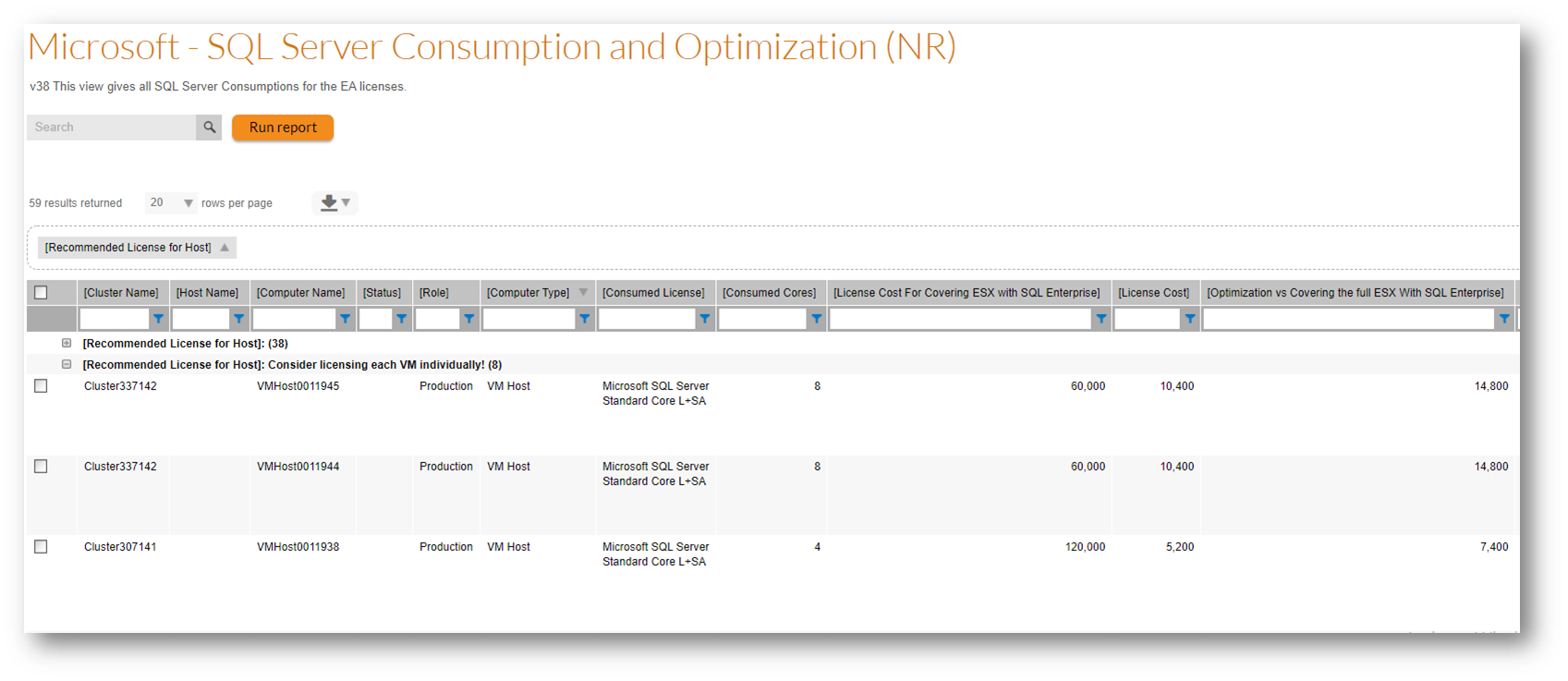
Task: Check the row for VMHost0011938
Action: tap(41, 547)
